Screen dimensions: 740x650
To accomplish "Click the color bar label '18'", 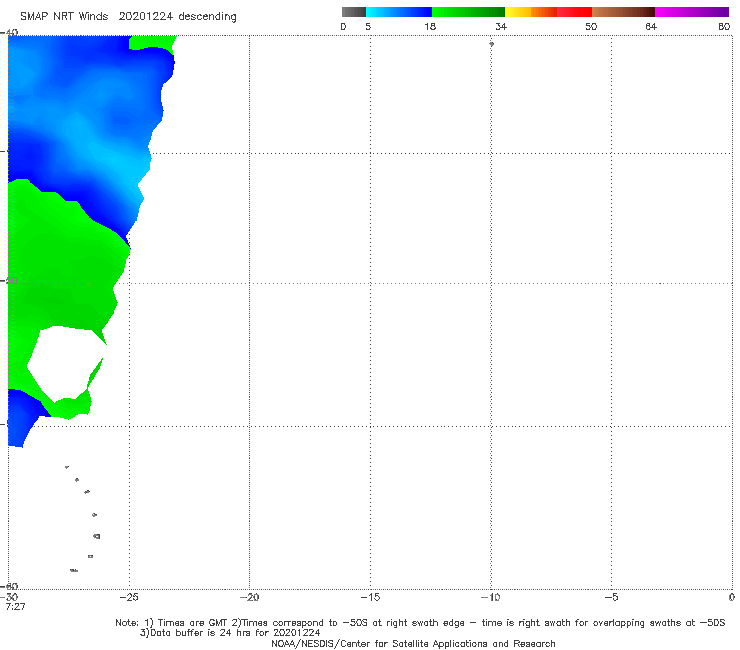I will pos(430,26).
